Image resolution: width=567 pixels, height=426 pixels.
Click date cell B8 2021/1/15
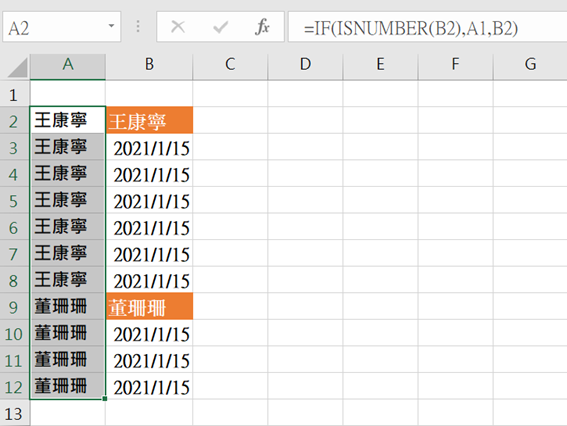pyautogui.click(x=149, y=280)
